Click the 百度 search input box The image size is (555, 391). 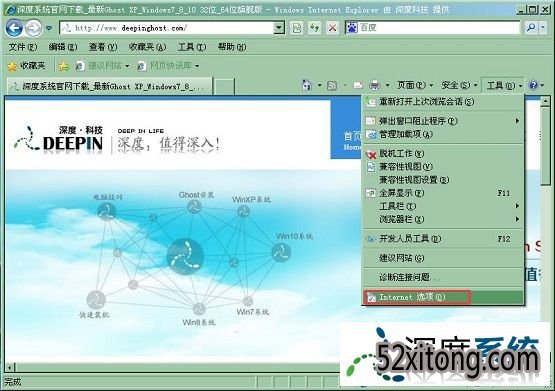pos(439,28)
